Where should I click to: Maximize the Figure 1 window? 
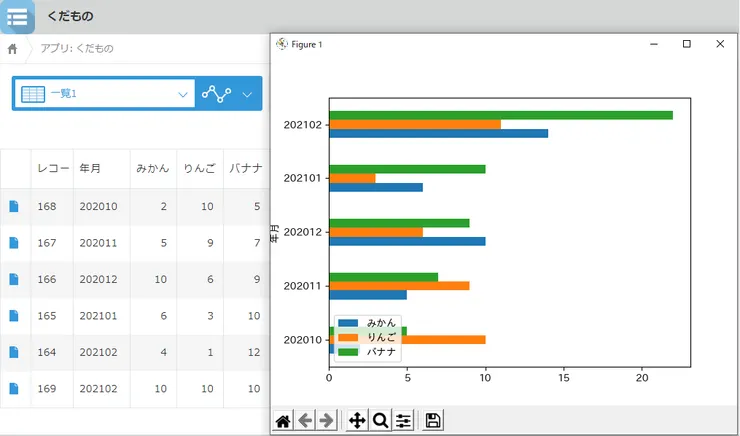coord(687,44)
